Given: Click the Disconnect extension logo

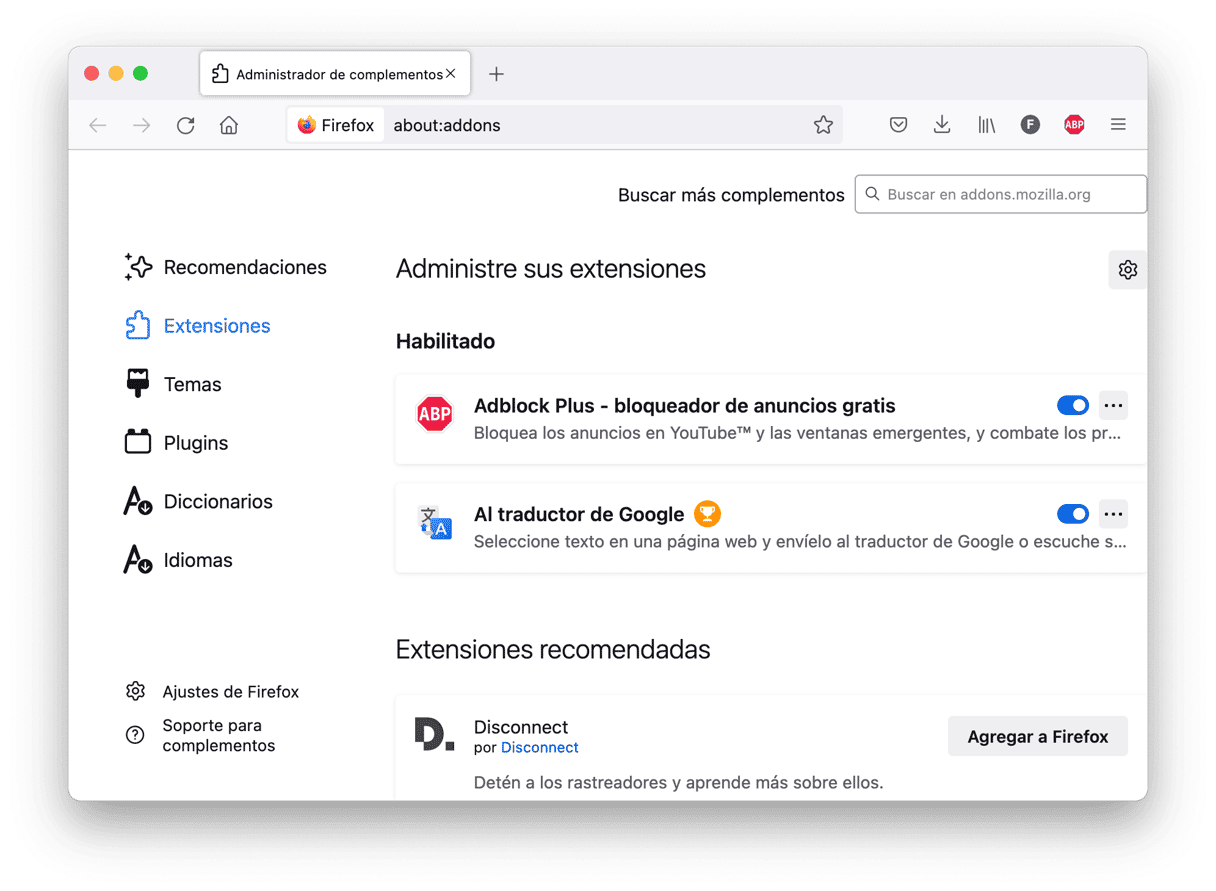Looking at the screenshot, I should click(435, 735).
